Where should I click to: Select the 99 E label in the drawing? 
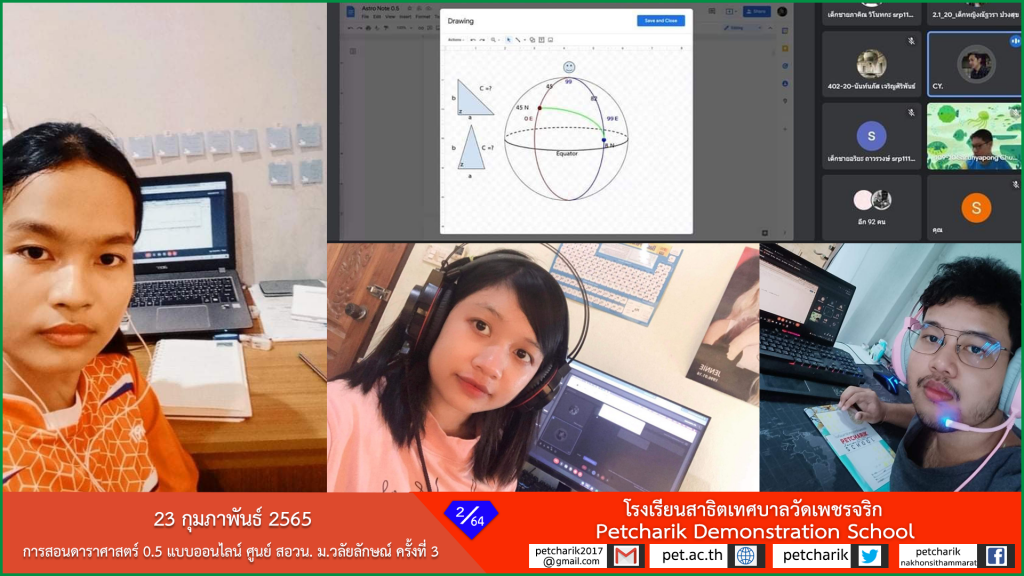click(x=612, y=118)
